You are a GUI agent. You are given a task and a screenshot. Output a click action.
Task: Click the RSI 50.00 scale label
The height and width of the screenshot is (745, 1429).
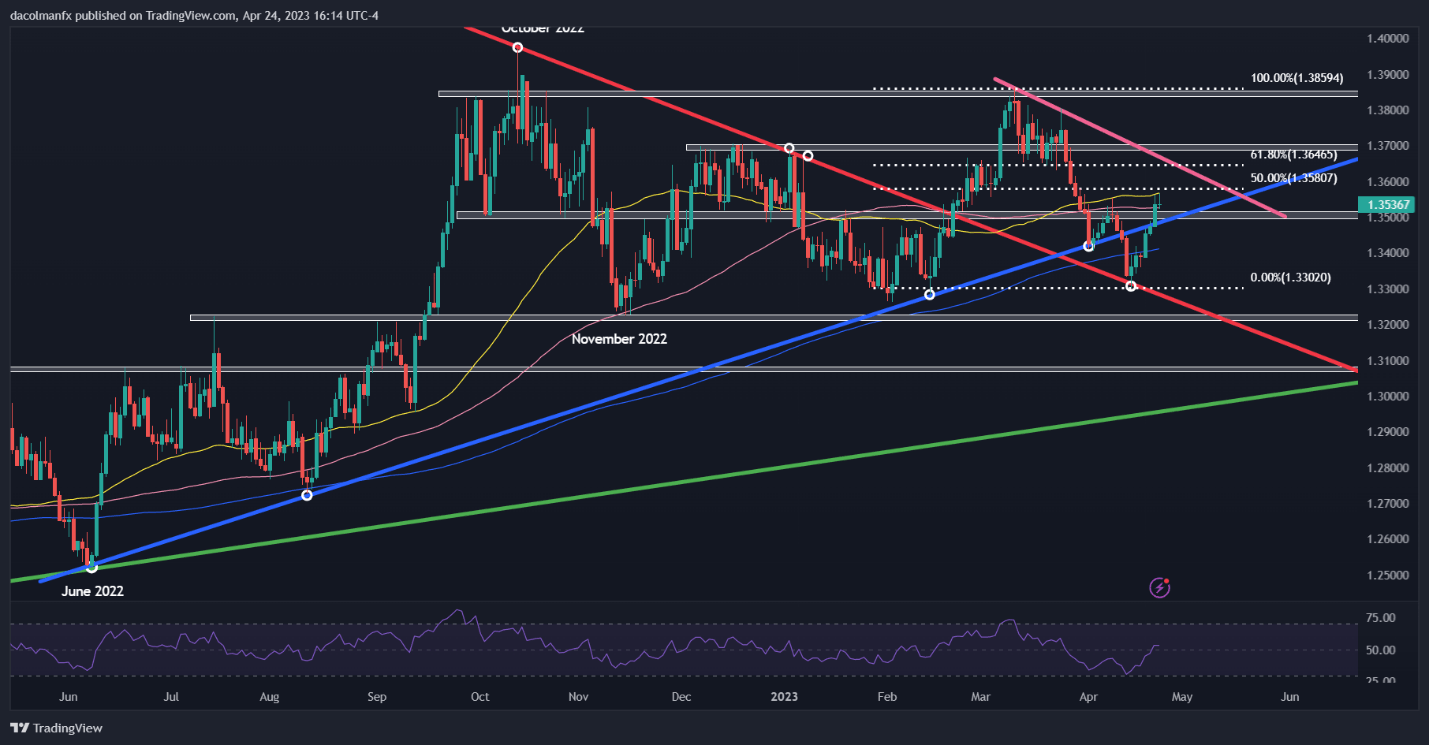pyautogui.click(x=1381, y=650)
